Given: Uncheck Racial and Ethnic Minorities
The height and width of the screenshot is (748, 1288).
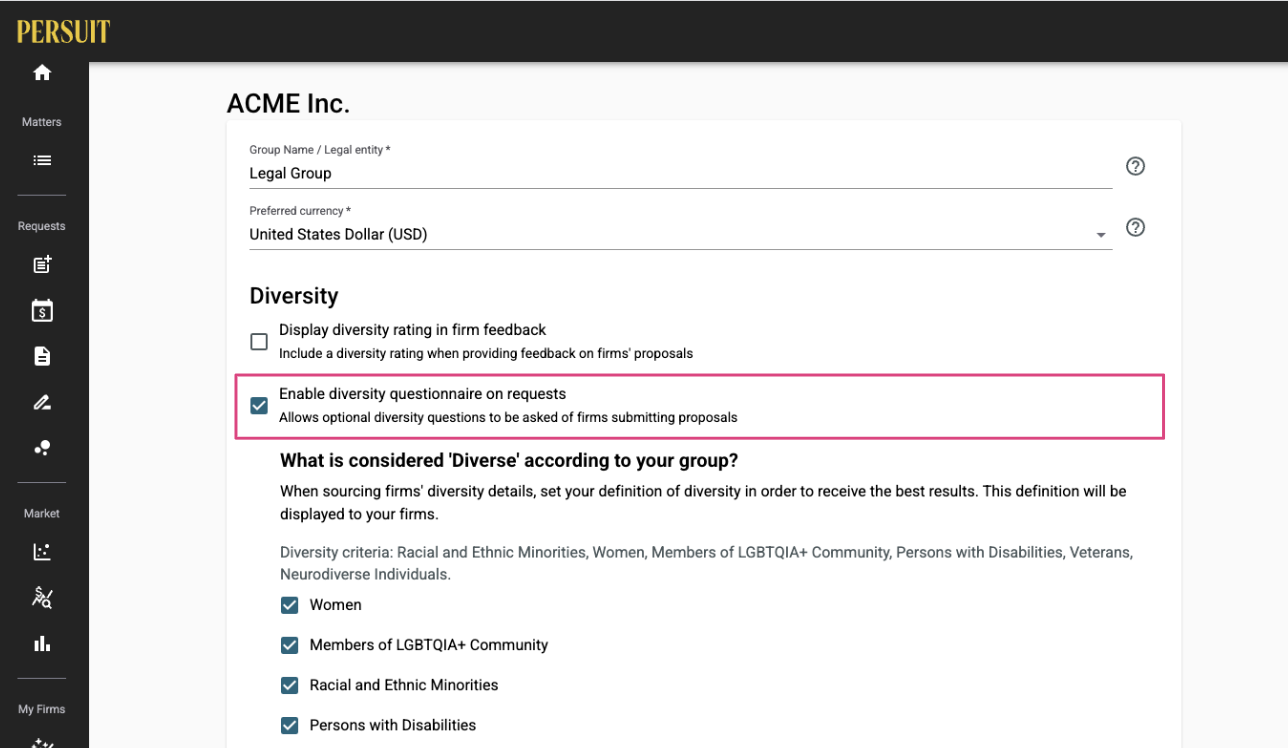Looking at the screenshot, I should (289, 685).
